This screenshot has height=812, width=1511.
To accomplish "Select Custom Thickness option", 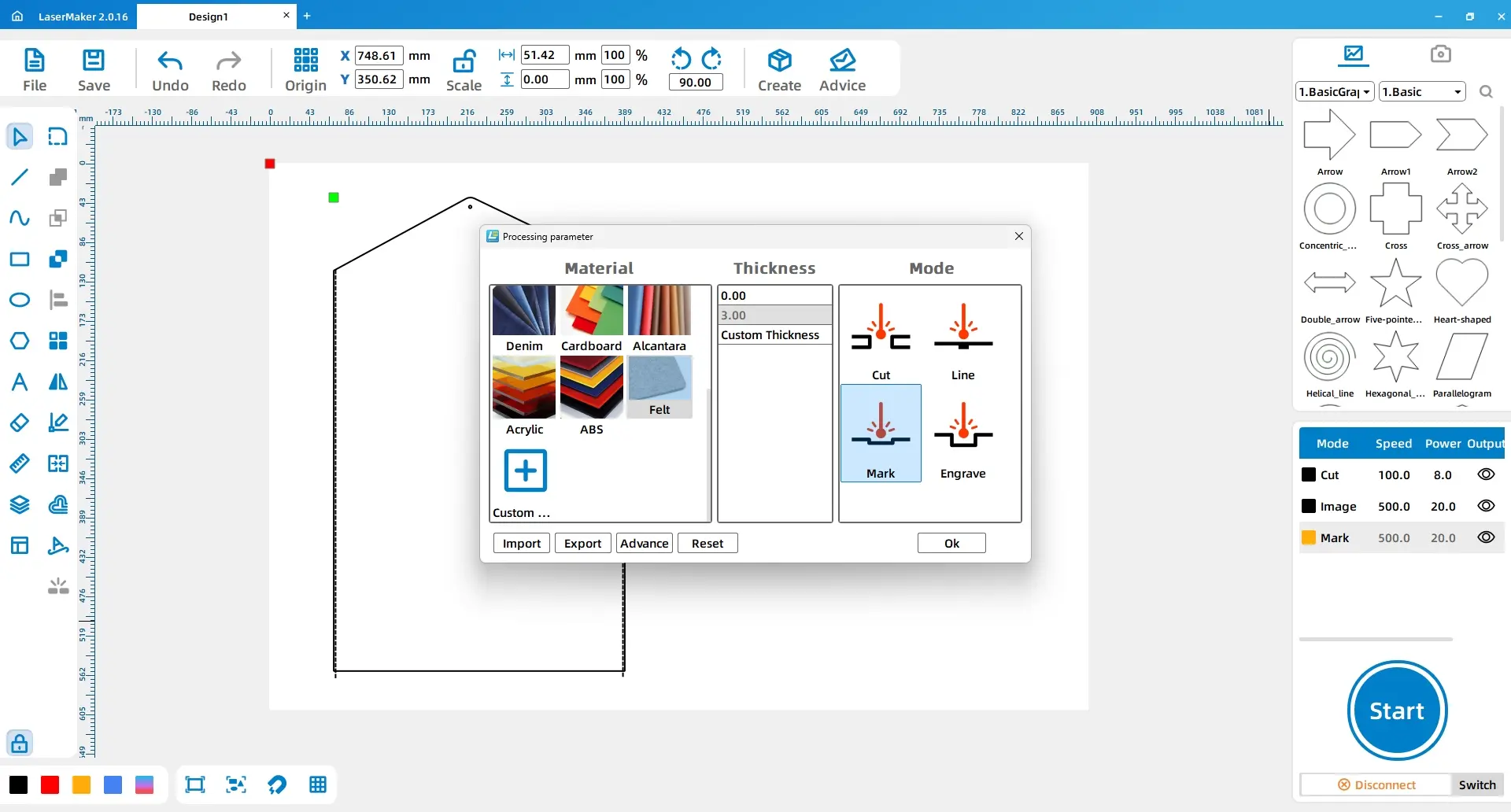I will 774,334.
